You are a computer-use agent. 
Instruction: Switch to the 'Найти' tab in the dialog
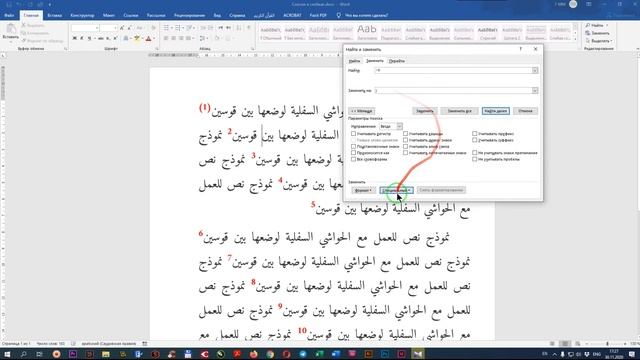[354, 61]
